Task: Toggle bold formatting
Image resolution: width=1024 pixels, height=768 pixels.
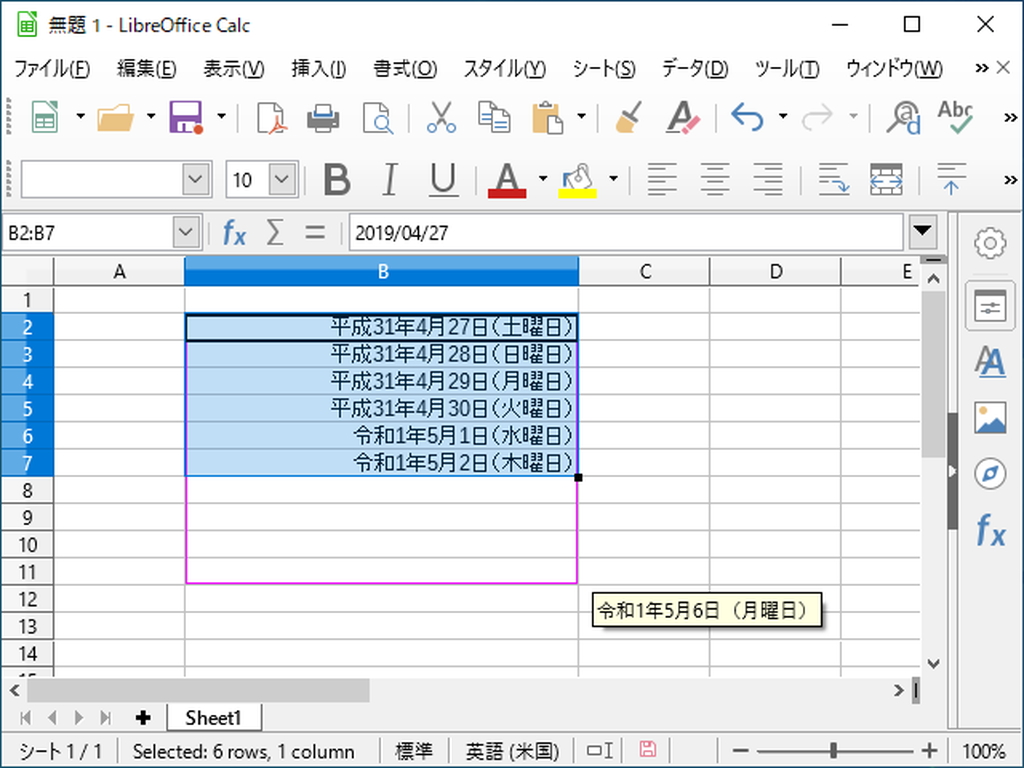Action: pos(336,180)
